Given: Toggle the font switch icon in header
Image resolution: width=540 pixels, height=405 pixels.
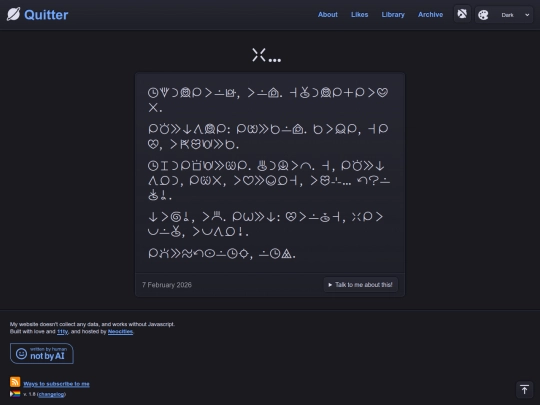Looking at the screenshot, I should (x=462, y=14).
